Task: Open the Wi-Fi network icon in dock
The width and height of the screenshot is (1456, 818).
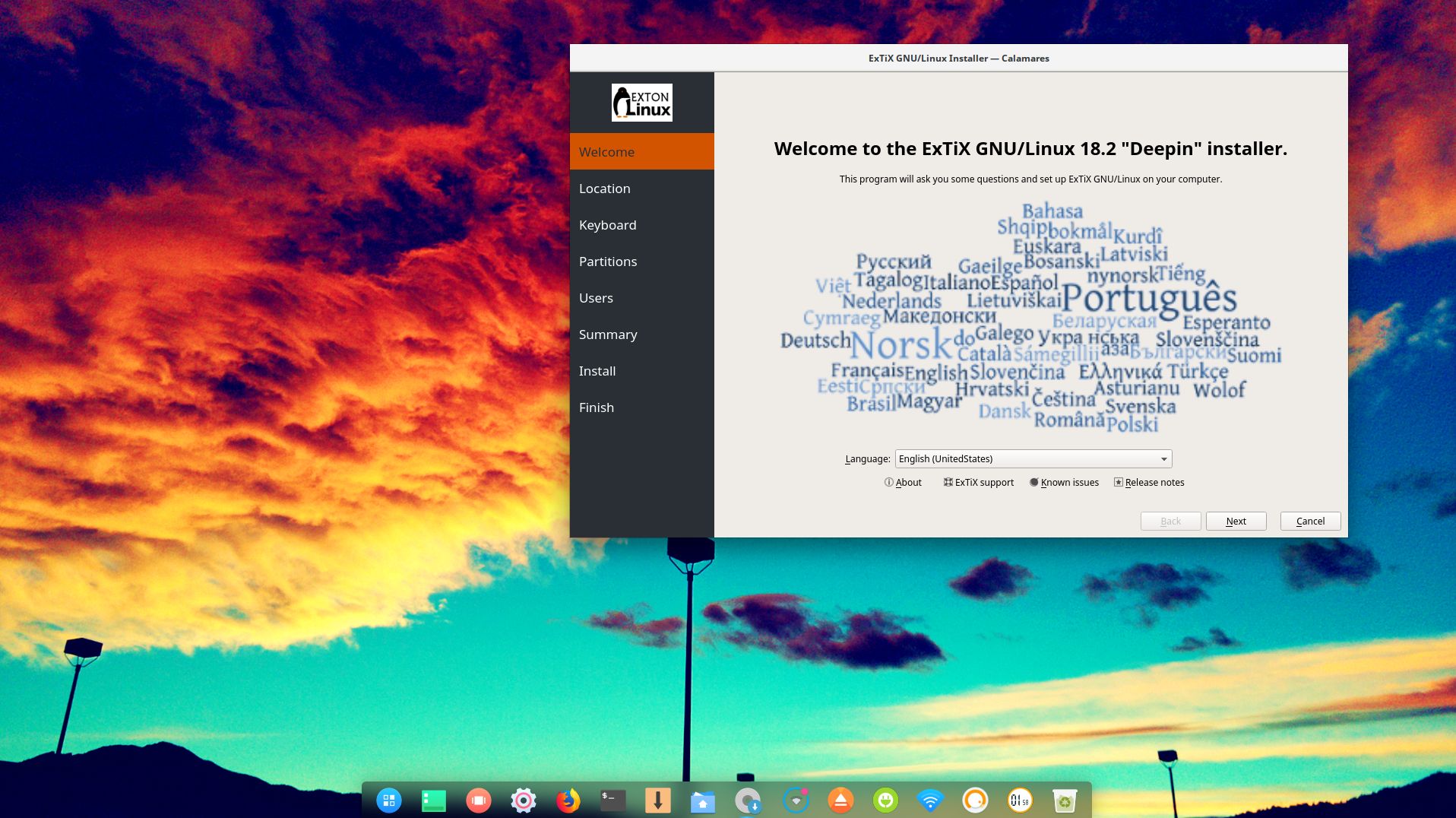Action: coord(930,800)
